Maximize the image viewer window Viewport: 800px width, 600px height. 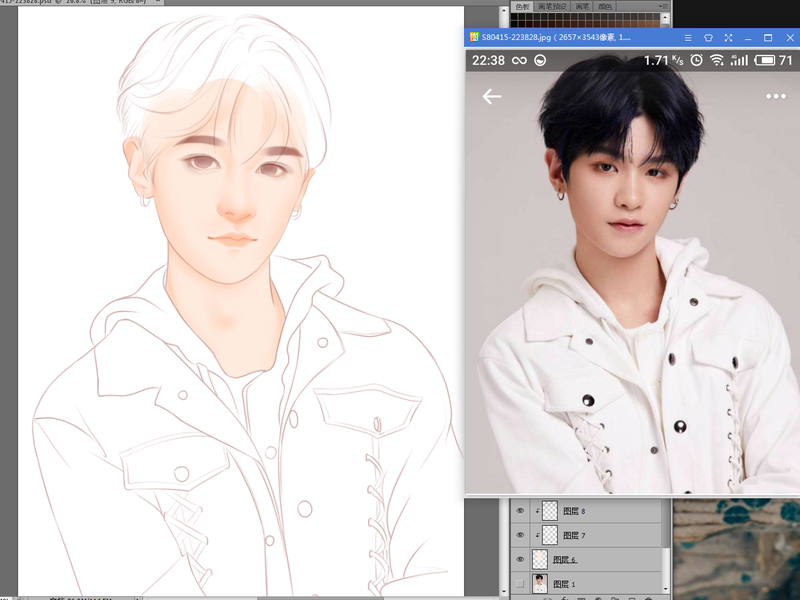point(768,38)
